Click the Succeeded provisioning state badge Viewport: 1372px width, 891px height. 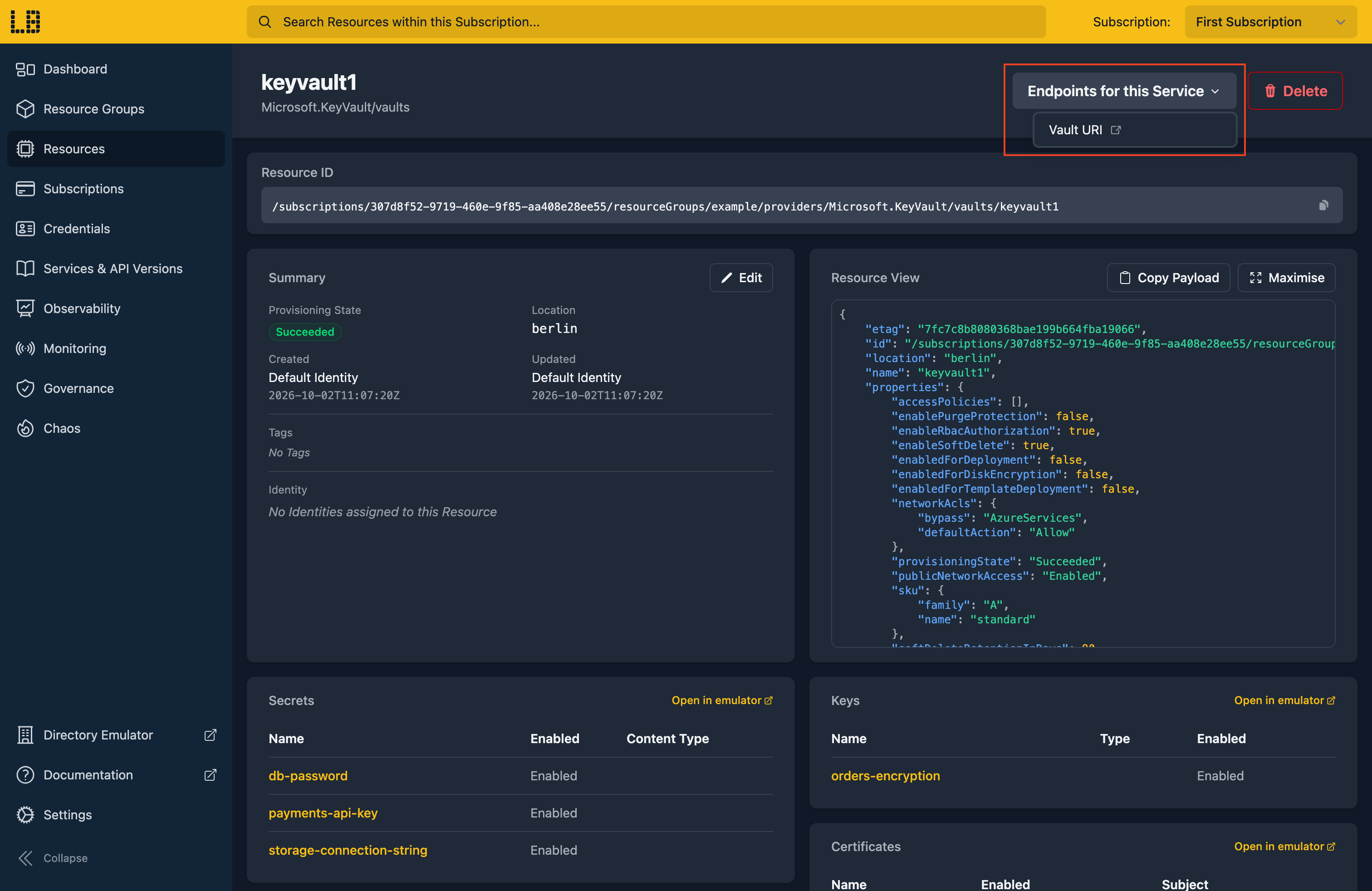coord(305,331)
